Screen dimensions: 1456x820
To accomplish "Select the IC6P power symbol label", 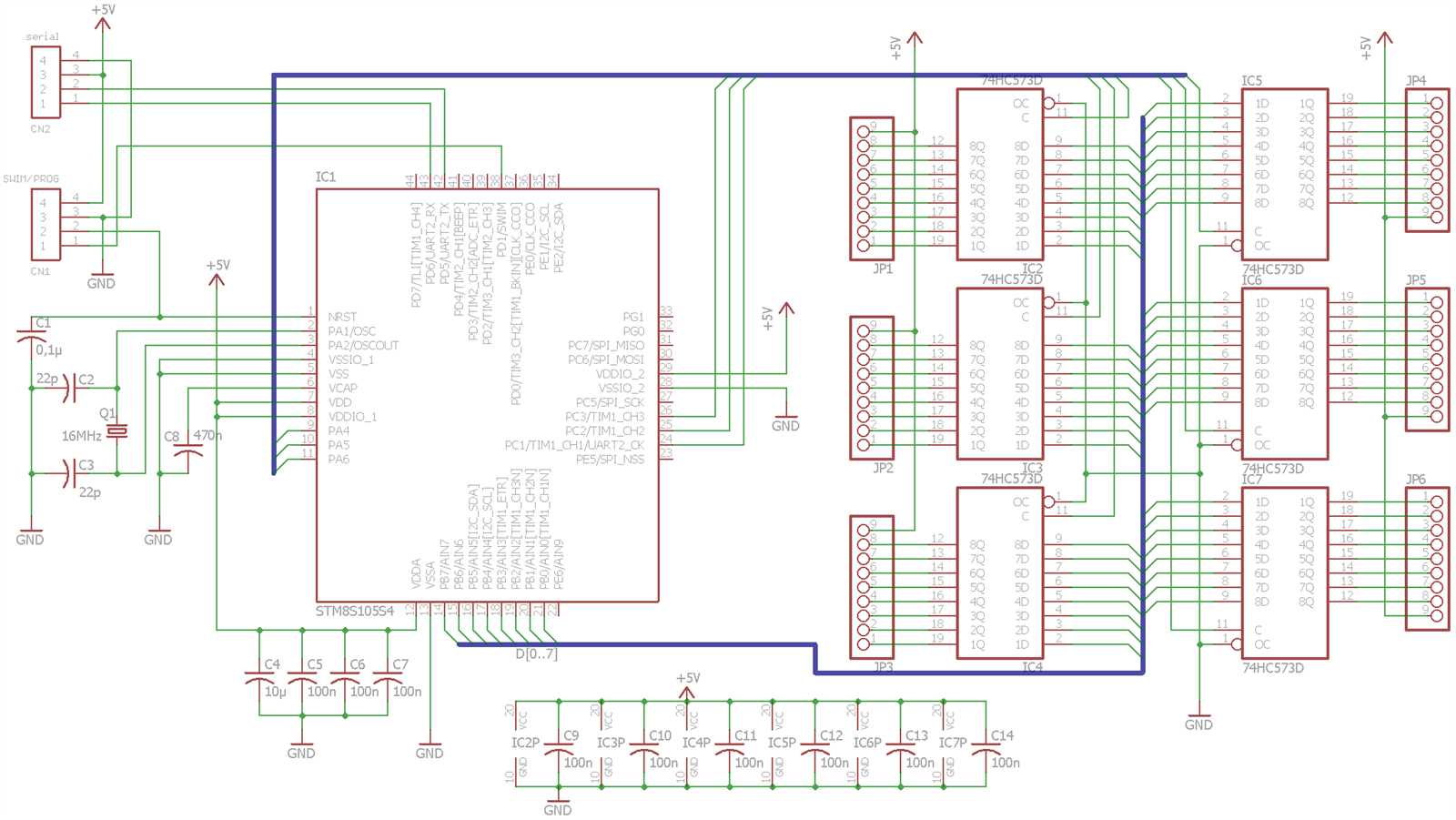I will tap(867, 743).
